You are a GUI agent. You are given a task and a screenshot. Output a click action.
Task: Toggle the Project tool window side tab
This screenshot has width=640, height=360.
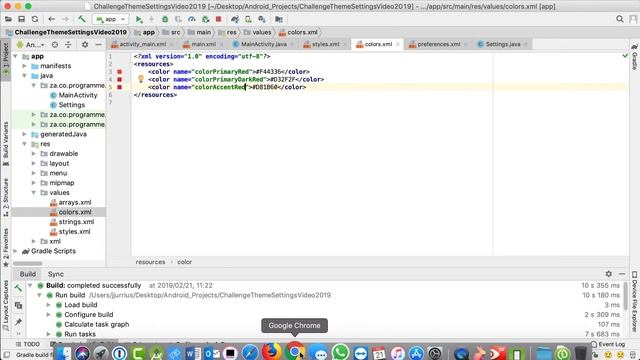click(x=6, y=60)
